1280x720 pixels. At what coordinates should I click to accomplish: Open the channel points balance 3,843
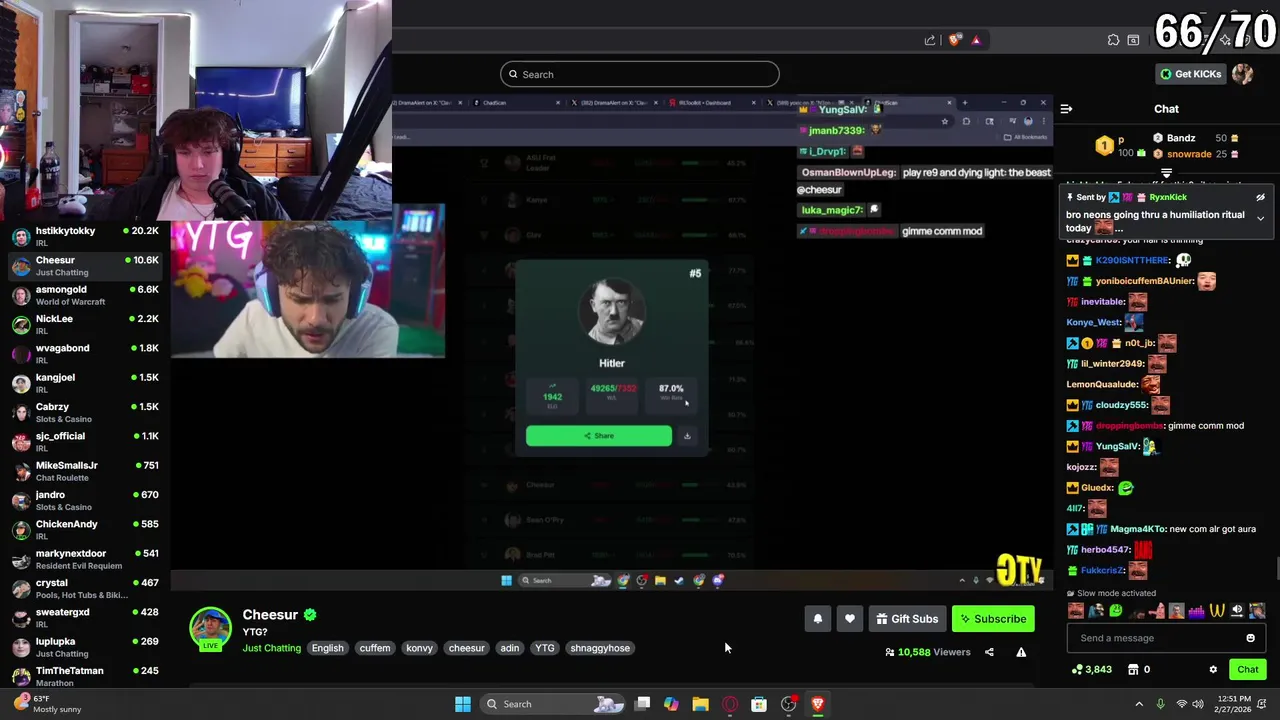click(1092, 670)
